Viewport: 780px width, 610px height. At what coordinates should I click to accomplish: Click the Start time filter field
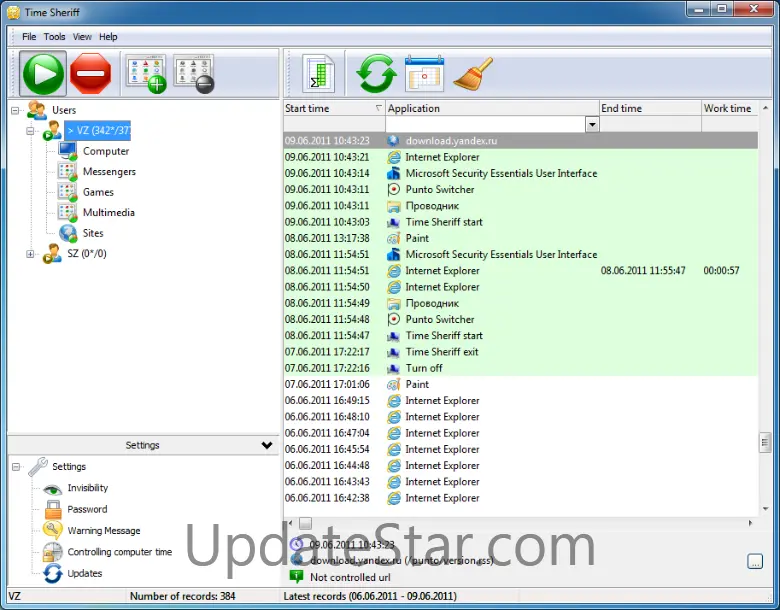tap(334, 124)
